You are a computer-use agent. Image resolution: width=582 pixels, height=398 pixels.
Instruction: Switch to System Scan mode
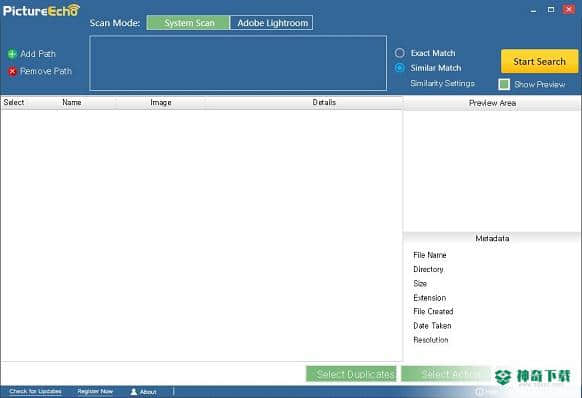tap(189, 23)
